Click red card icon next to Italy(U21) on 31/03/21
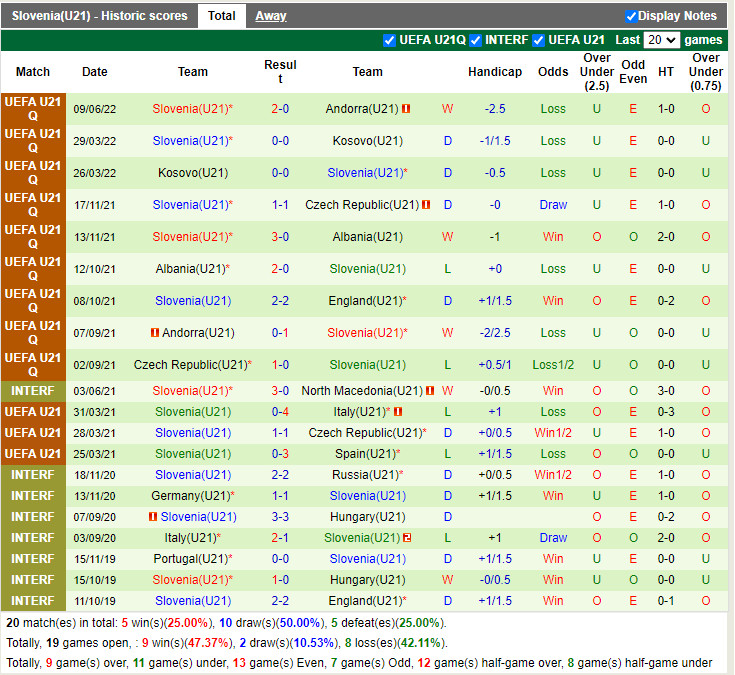 398,412
